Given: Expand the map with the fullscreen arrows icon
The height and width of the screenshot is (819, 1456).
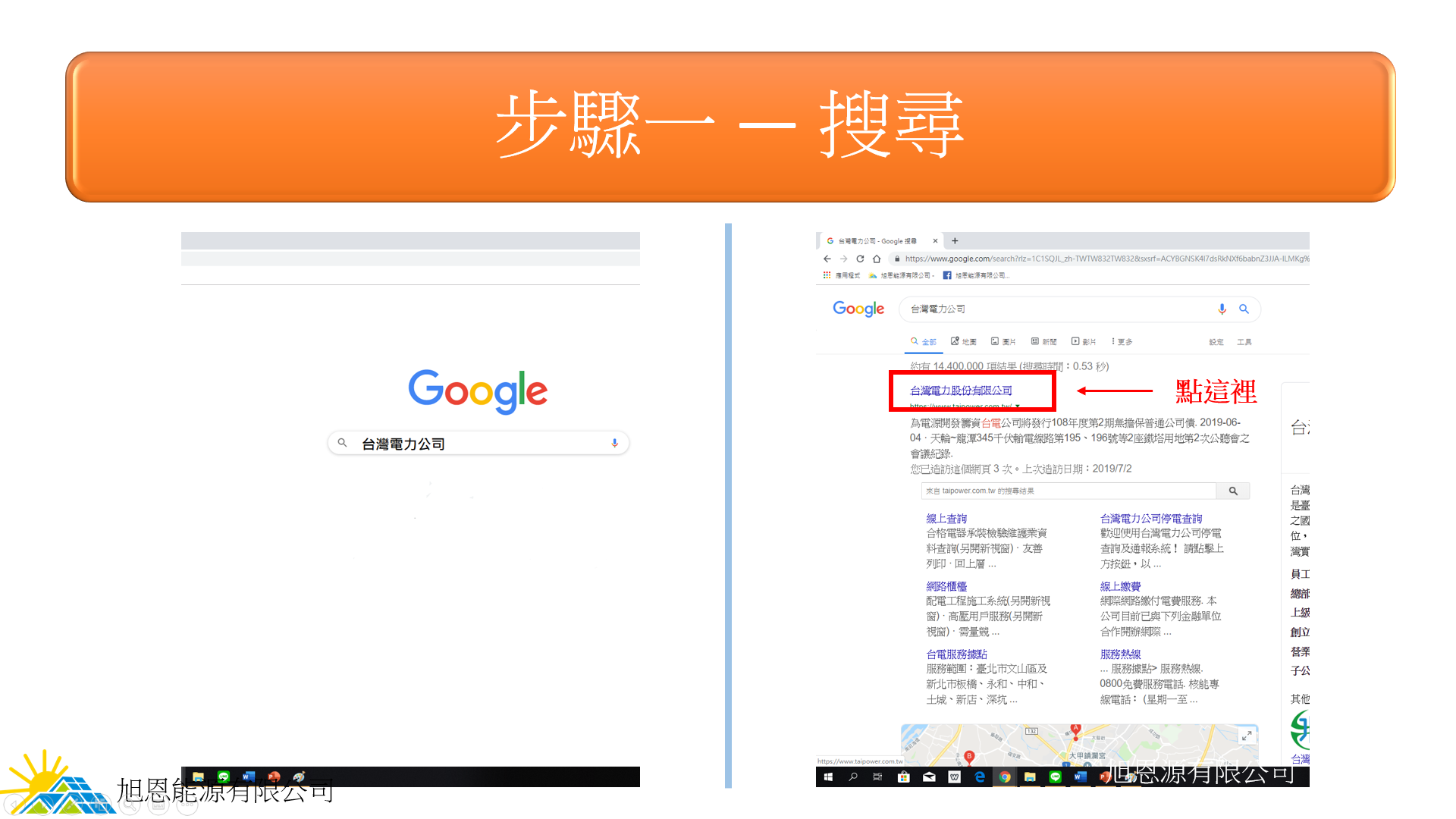Looking at the screenshot, I should tap(1246, 736).
